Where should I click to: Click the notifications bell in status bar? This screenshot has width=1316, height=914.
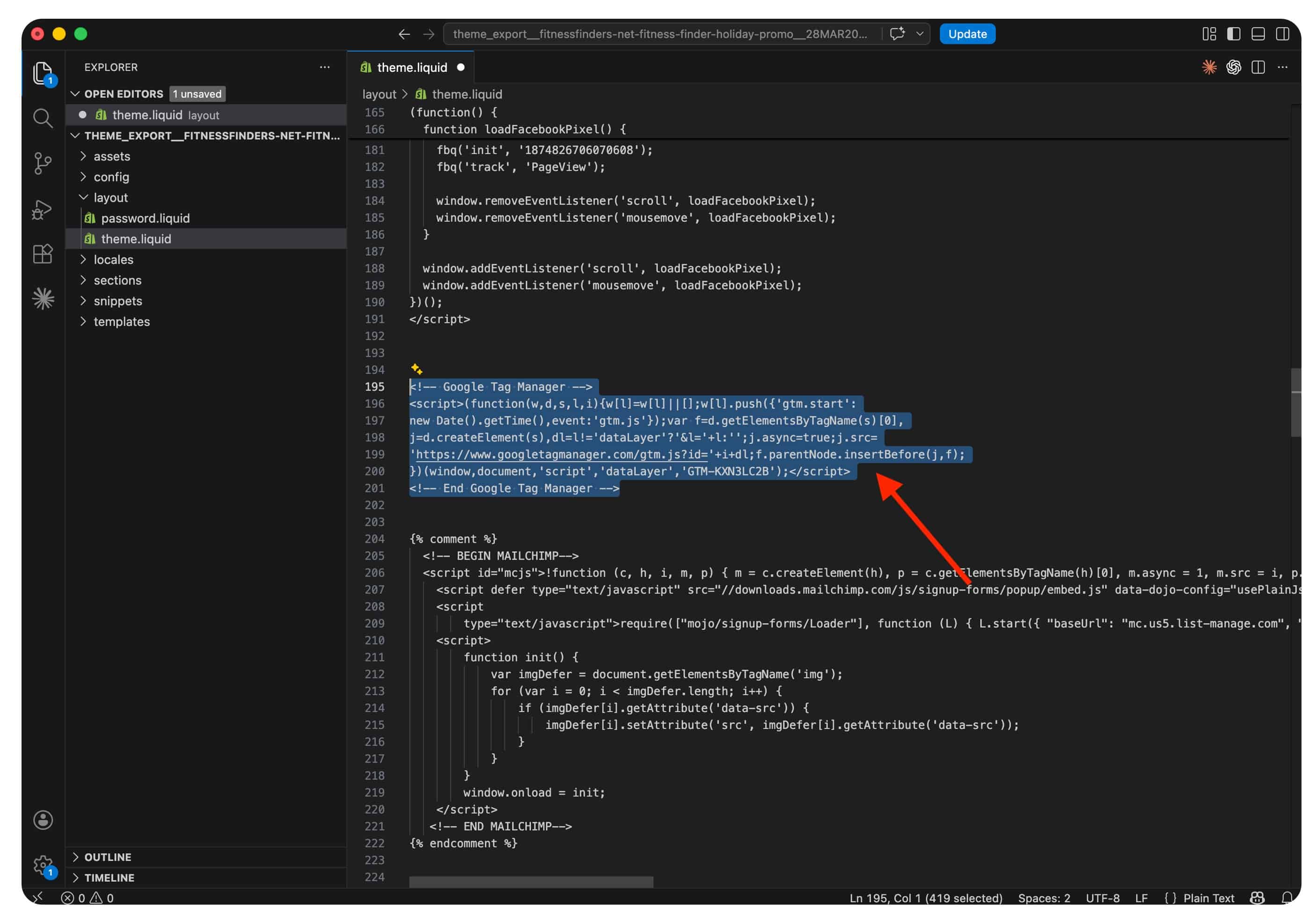1287,898
